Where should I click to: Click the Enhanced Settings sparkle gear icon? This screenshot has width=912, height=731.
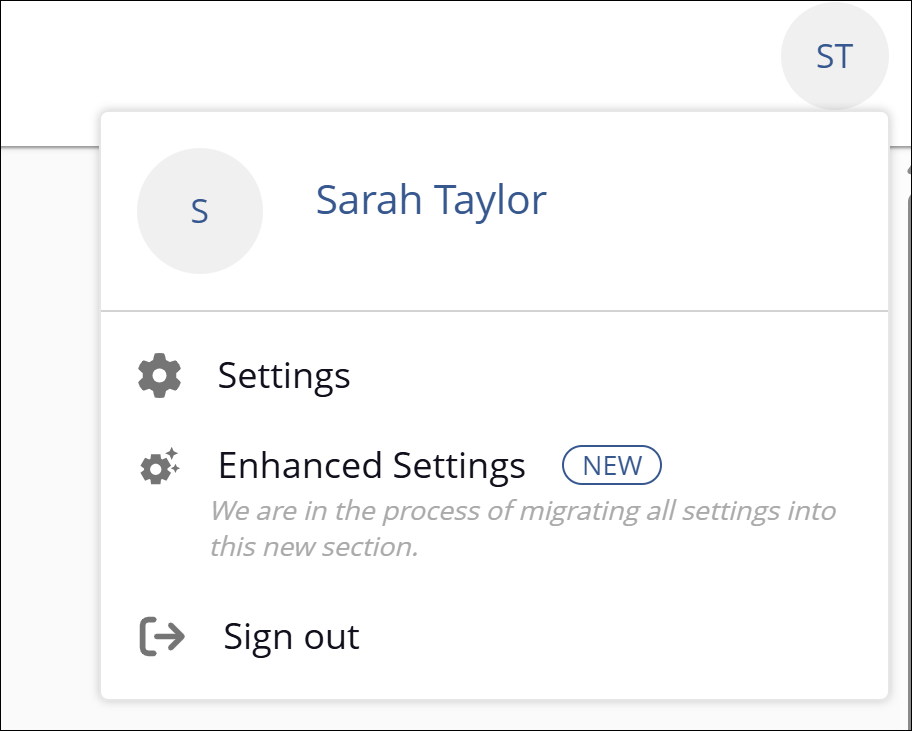click(x=160, y=466)
